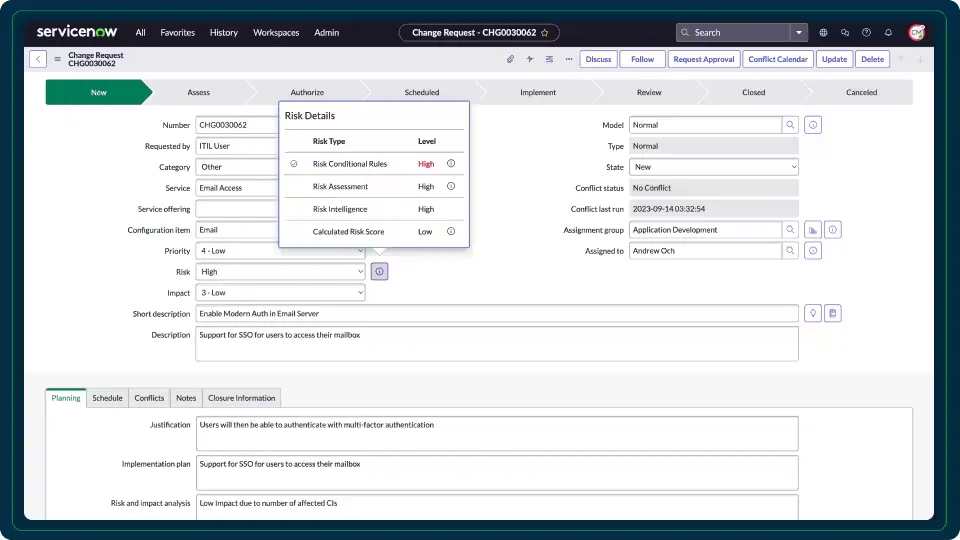Click info icon for Calculated Risk Score

pyautogui.click(x=451, y=231)
